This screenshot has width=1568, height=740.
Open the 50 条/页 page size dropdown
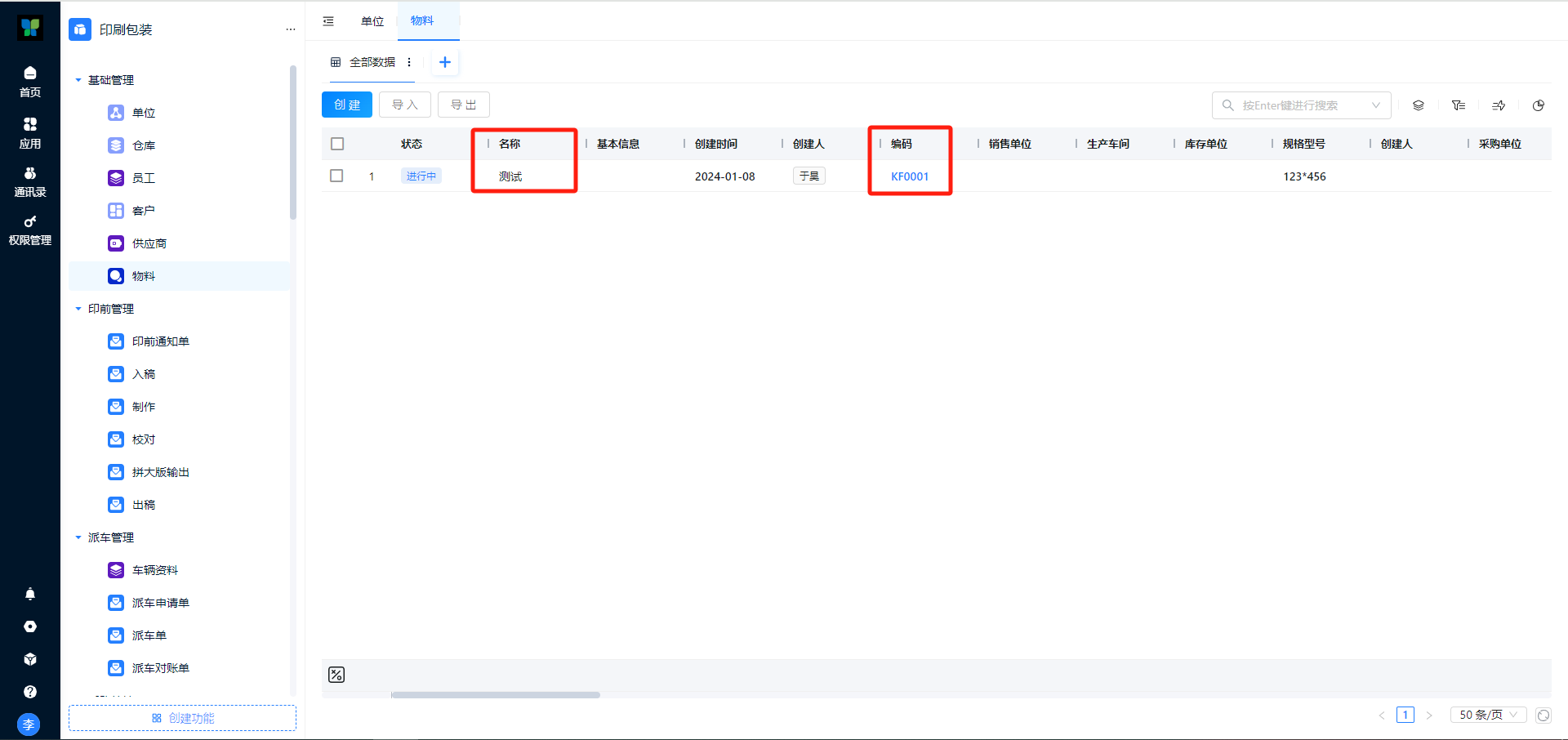point(1487,715)
